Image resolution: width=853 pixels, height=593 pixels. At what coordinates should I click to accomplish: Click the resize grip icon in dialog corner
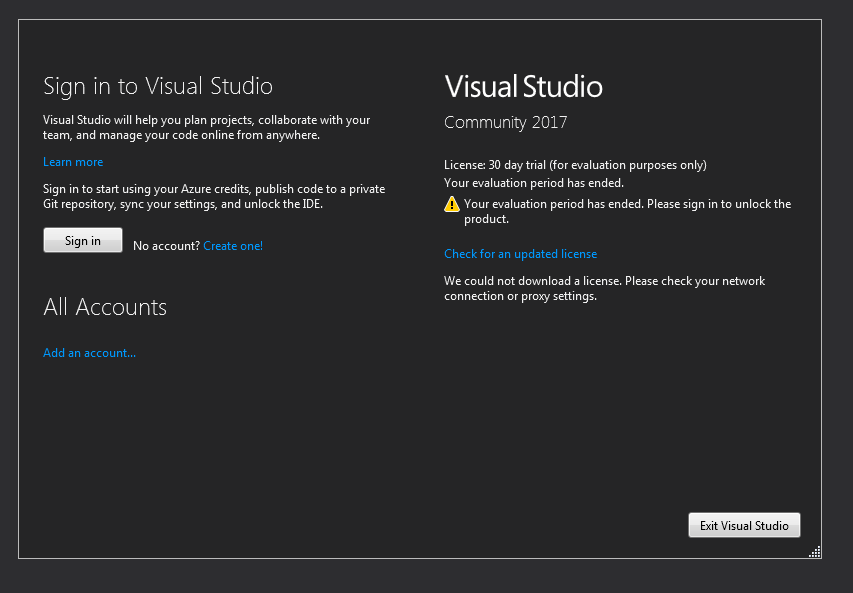point(814,552)
